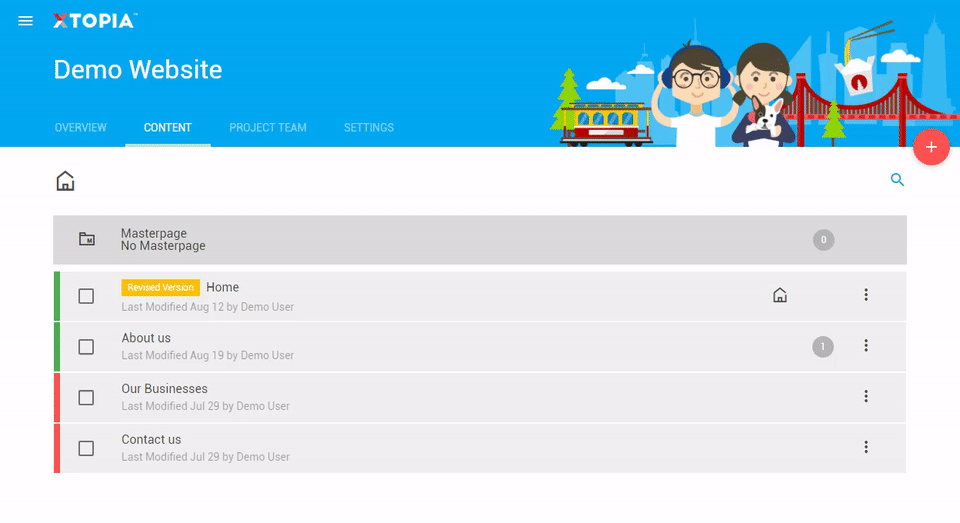Open more options for Home page
Screen dimensions: 960x523
click(x=866, y=295)
